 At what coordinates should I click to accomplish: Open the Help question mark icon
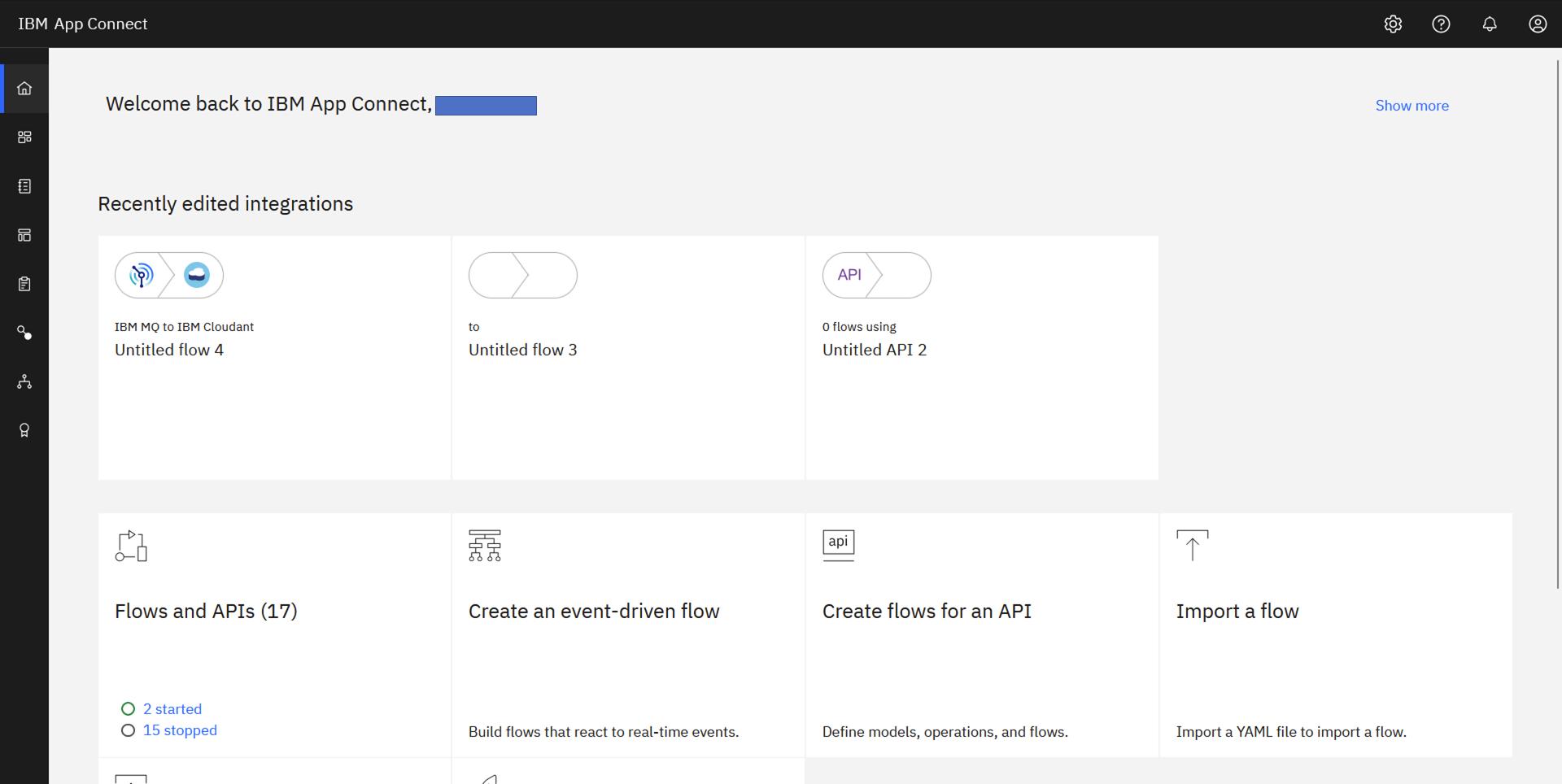pyautogui.click(x=1441, y=24)
